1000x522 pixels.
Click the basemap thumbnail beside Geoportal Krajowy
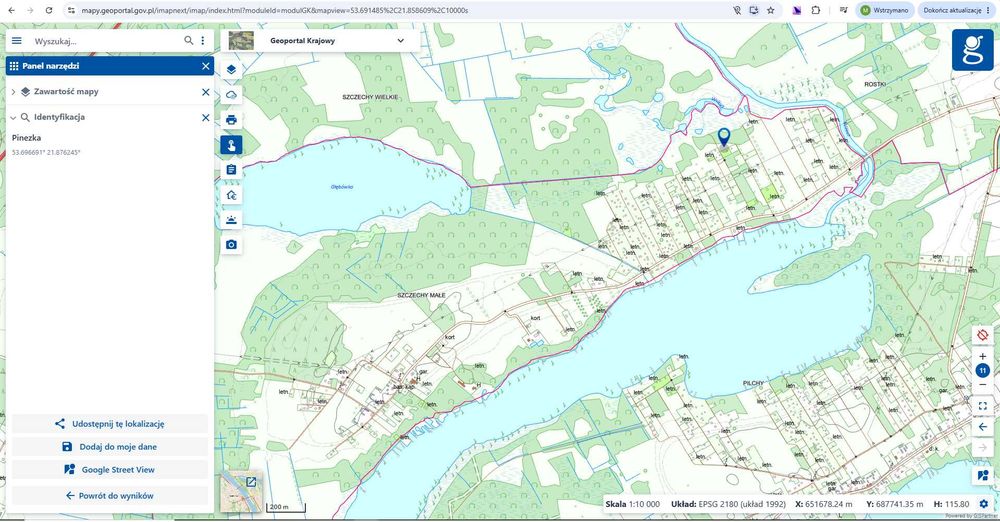[x=241, y=41]
